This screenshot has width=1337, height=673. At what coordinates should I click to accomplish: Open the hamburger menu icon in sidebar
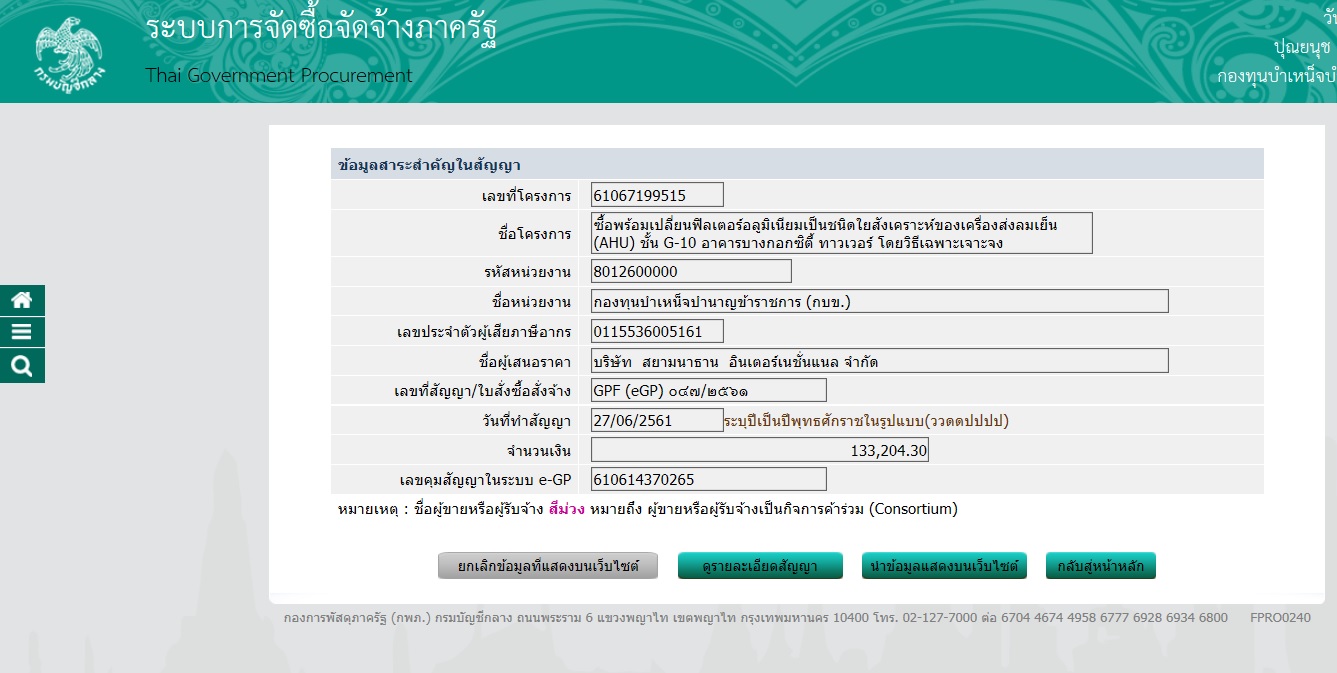(x=22, y=333)
